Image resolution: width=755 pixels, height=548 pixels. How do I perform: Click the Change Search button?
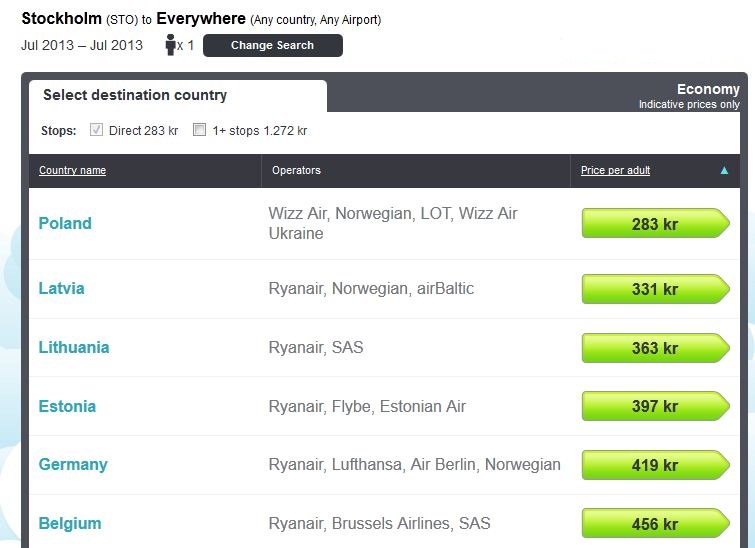pos(273,45)
